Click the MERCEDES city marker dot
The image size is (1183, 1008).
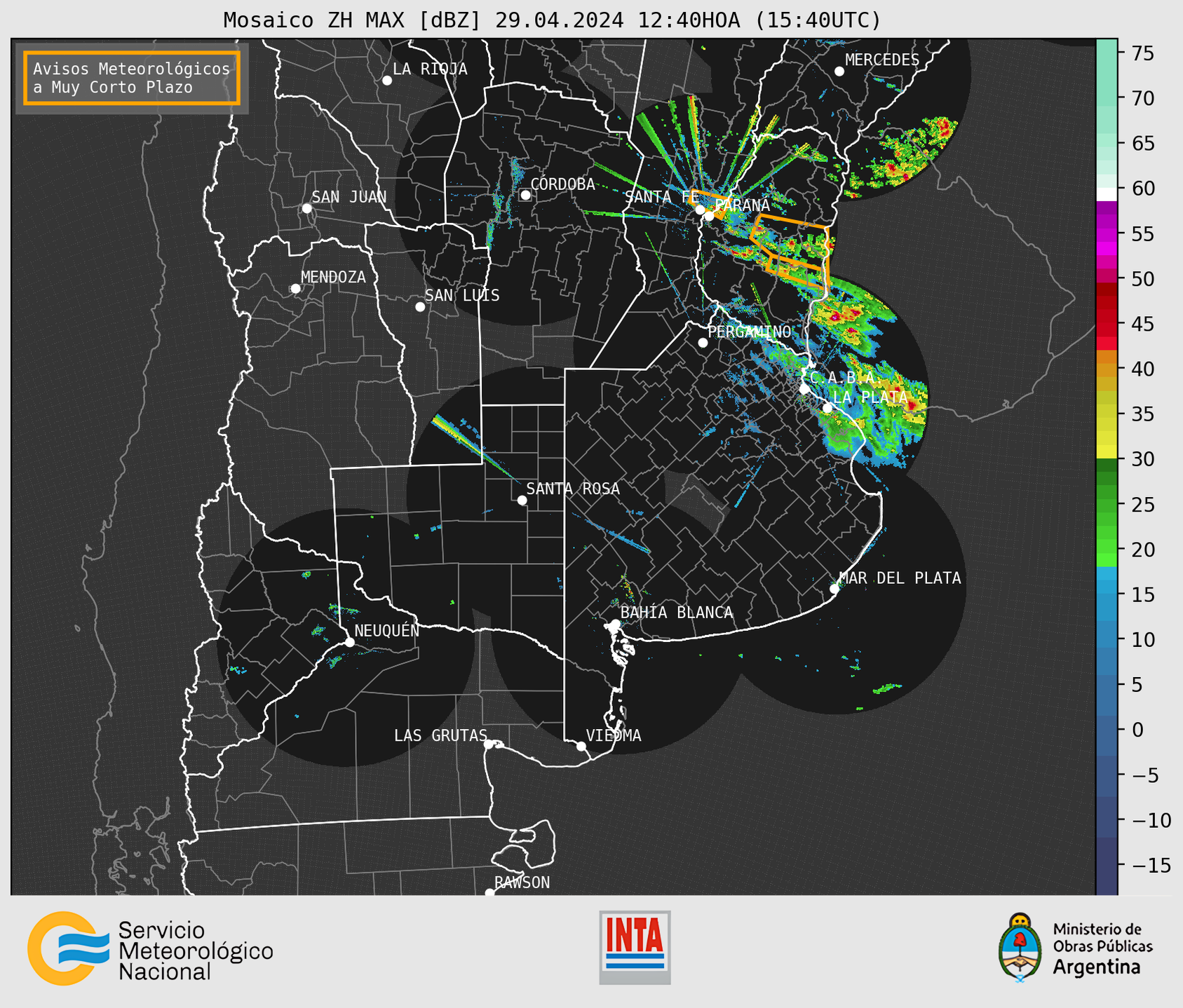pos(839,71)
